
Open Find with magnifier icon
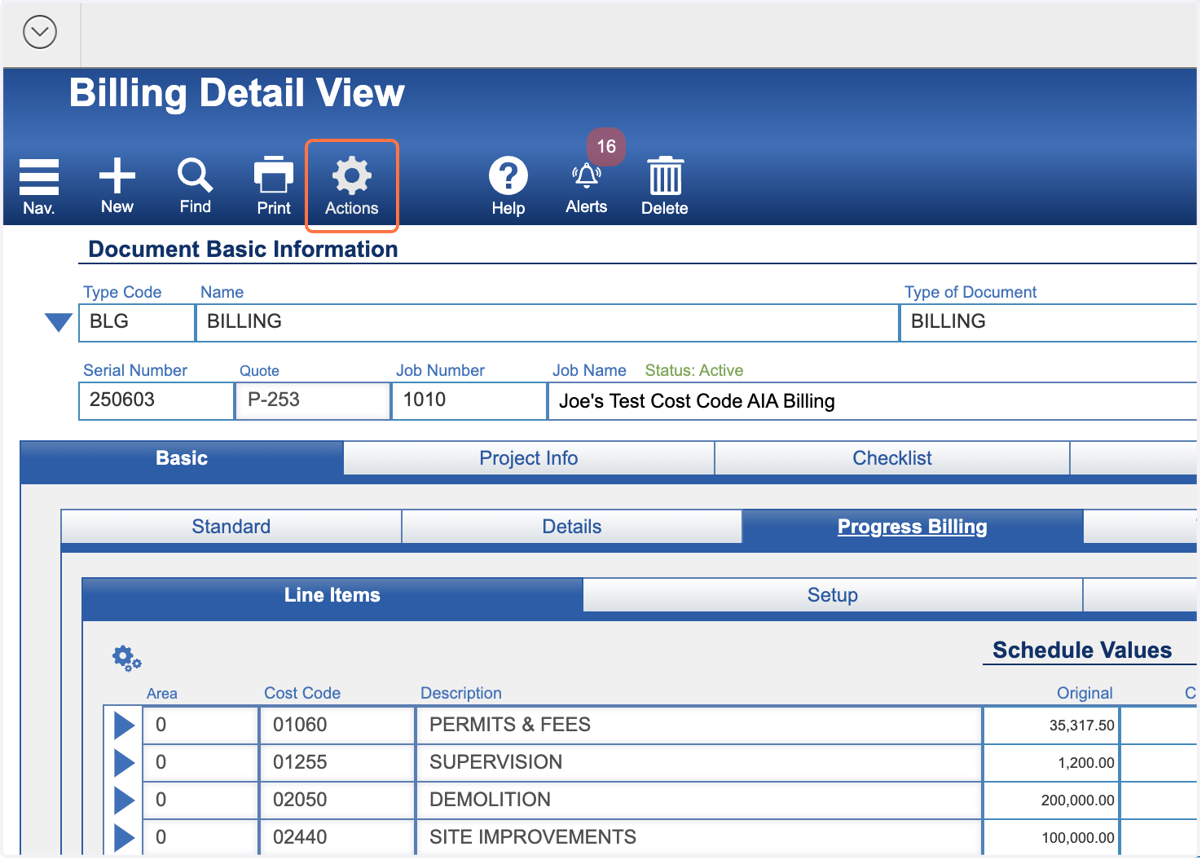click(195, 186)
